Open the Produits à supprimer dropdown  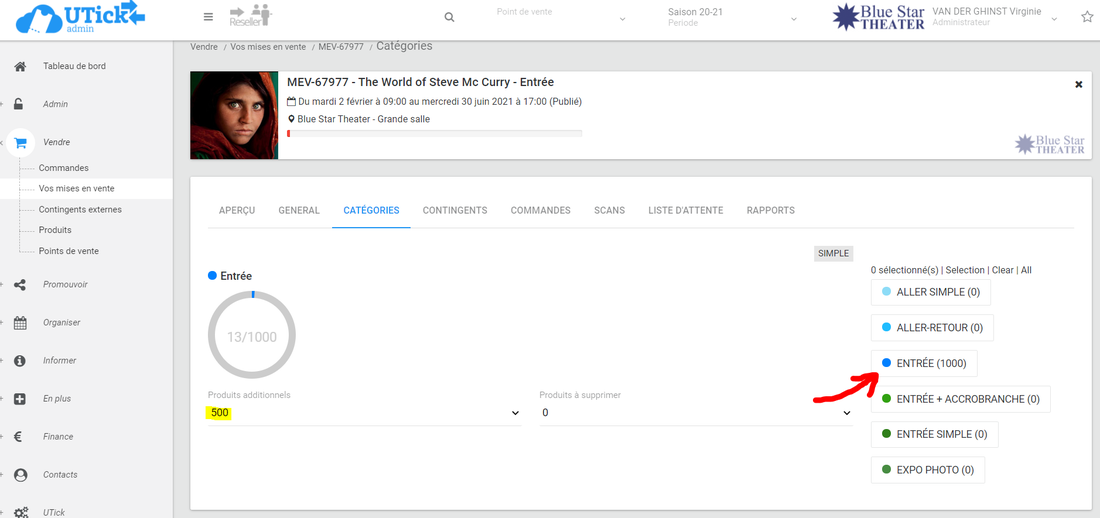(695, 413)
